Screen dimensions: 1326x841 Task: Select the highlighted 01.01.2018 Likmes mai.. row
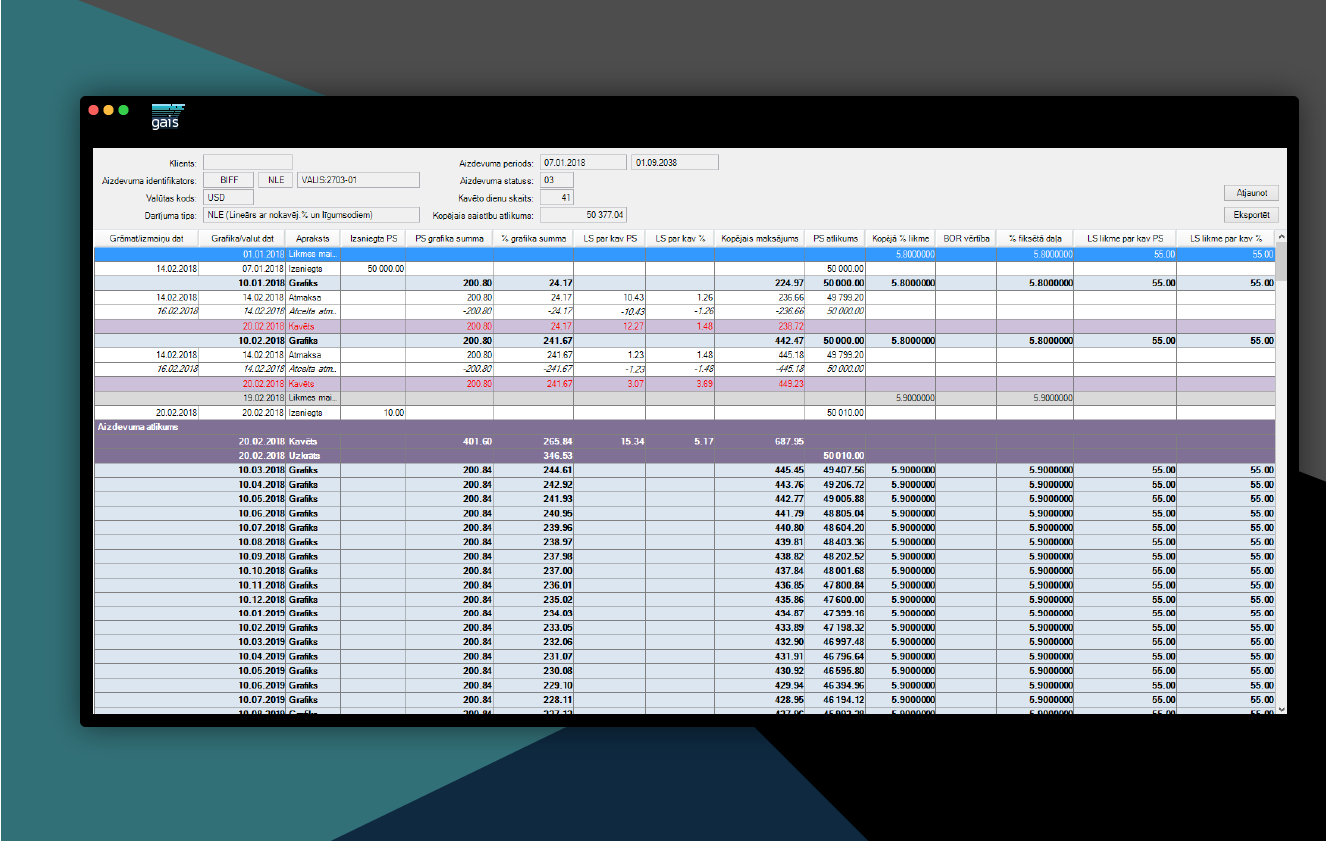tap(685, 254)
